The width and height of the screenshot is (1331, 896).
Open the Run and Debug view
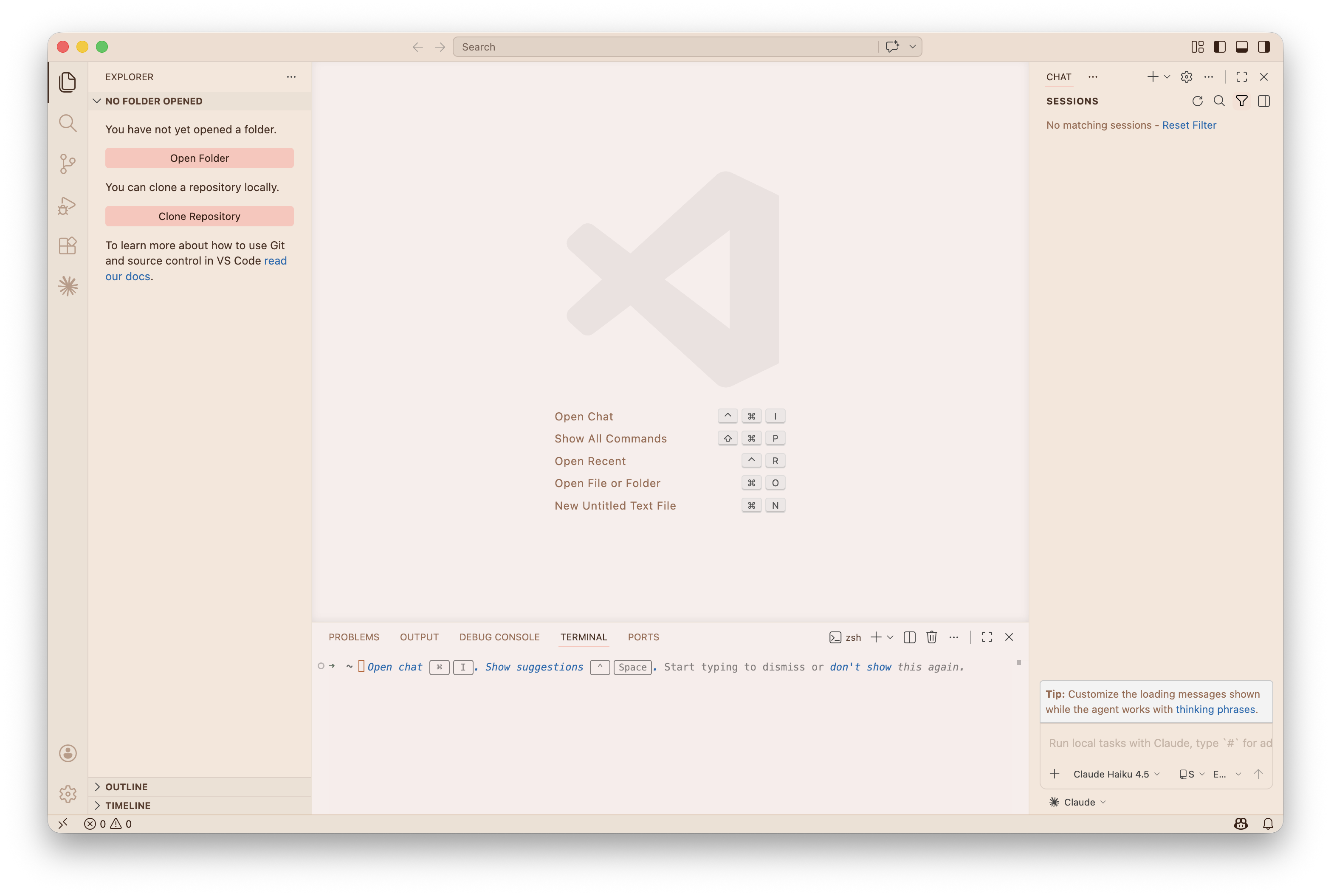[68, 205]
